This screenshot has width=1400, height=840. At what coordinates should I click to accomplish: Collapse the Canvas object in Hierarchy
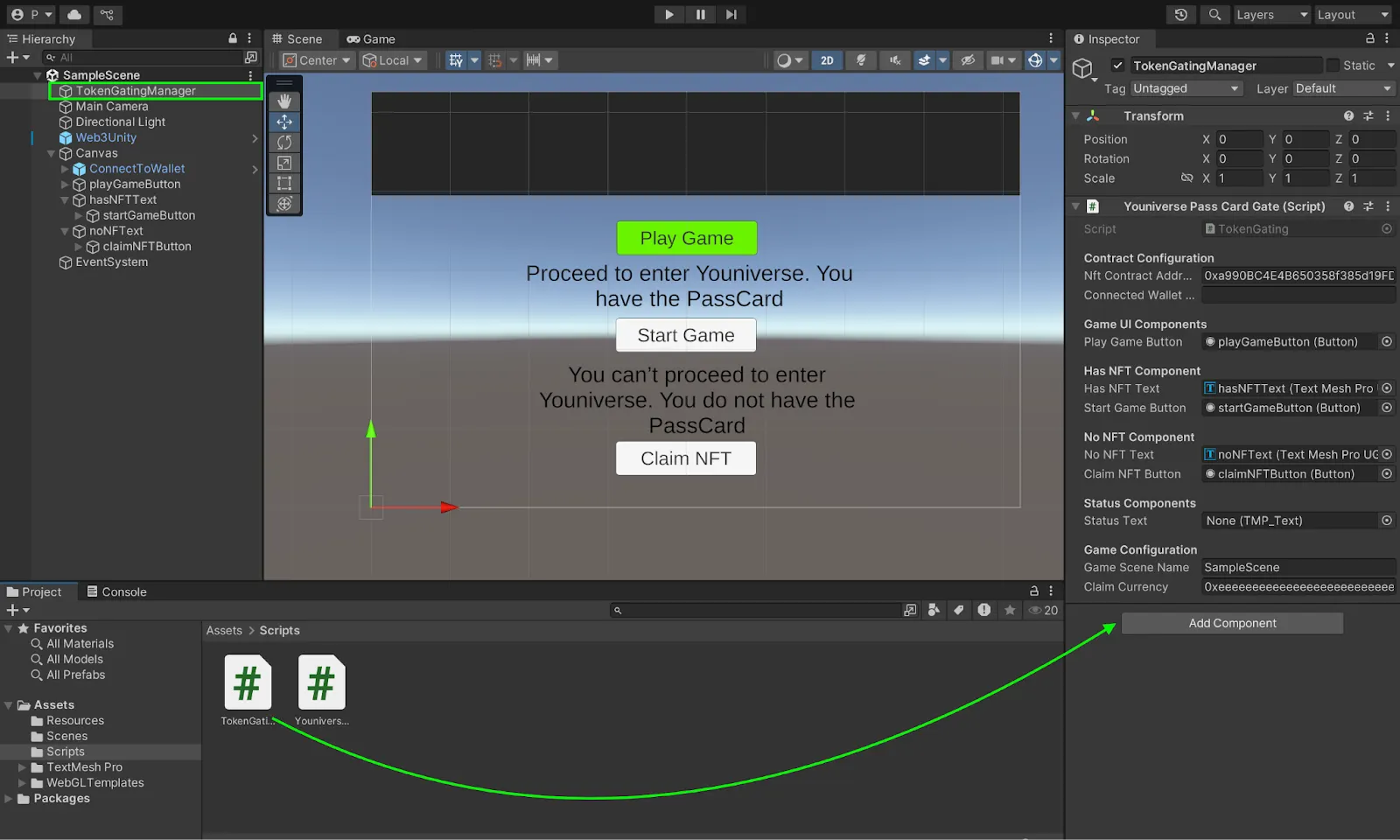click(x=52, y=153)
